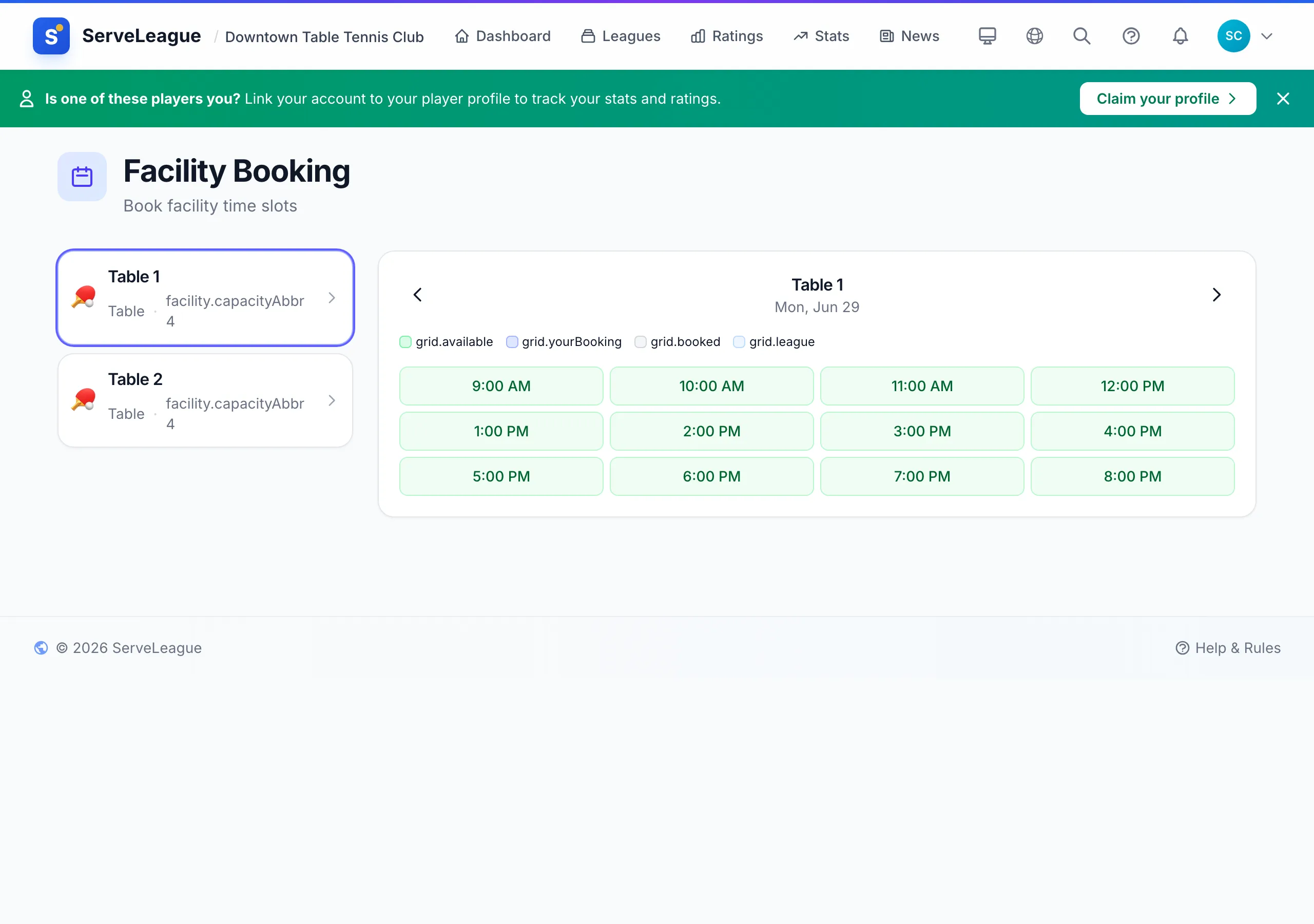Go to Dashboard
This screenshot has height=924, width=1314.
pyautogui.click(x=503, y=36)
